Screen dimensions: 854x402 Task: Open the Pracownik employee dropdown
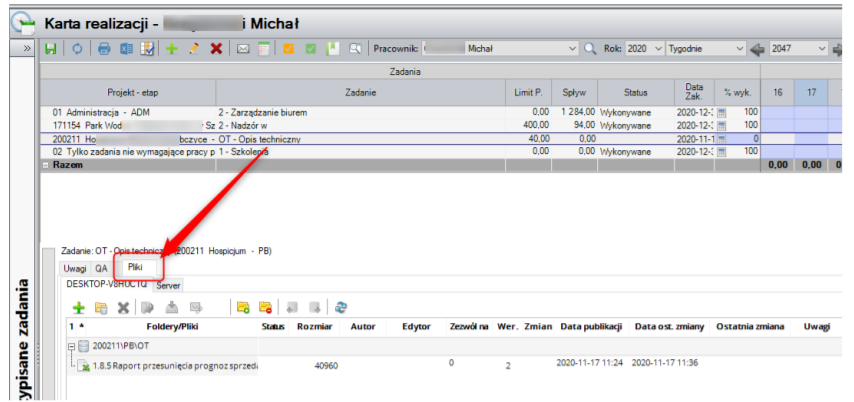572,48
